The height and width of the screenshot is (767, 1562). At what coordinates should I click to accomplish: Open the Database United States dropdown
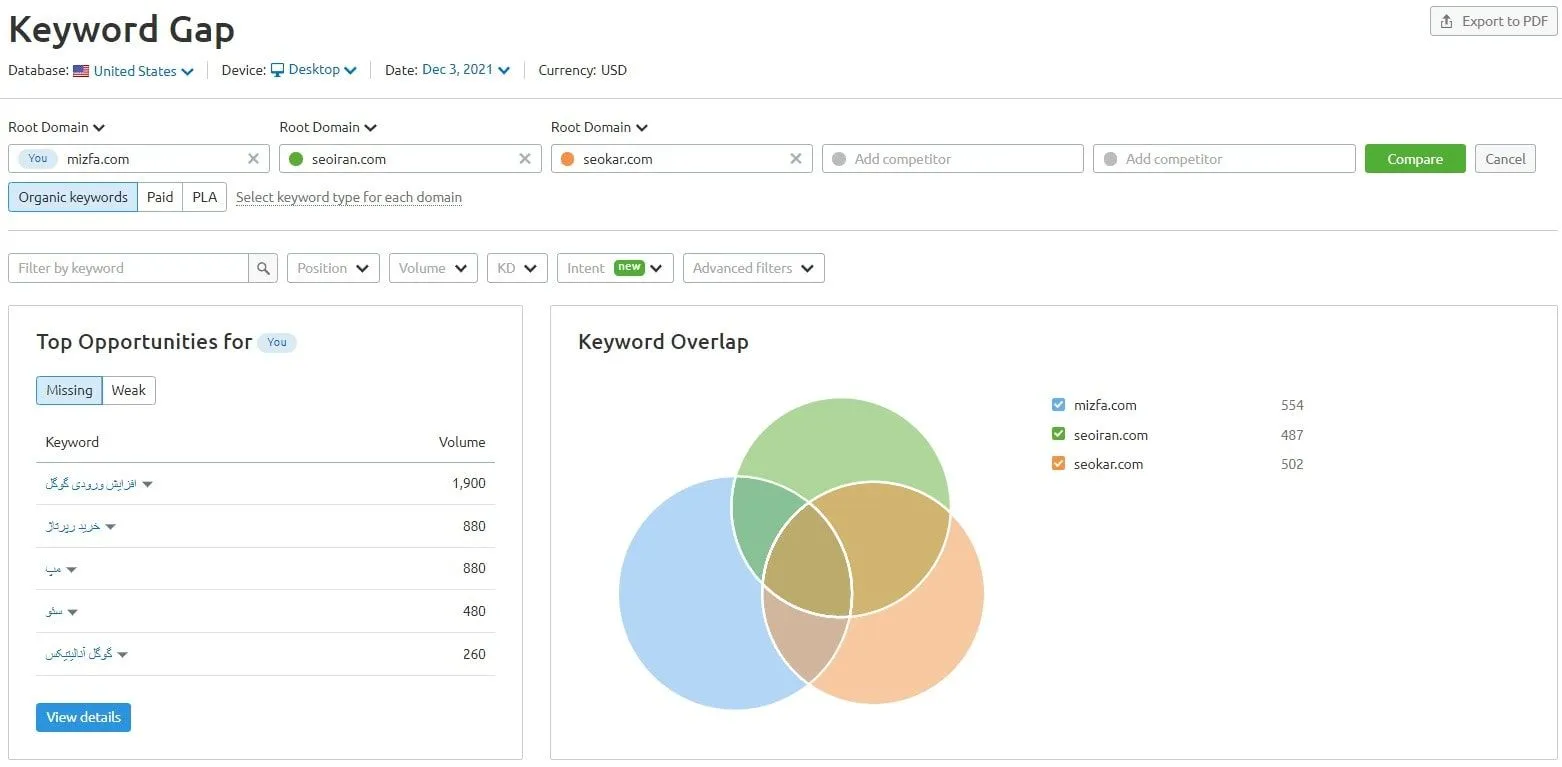133,71
